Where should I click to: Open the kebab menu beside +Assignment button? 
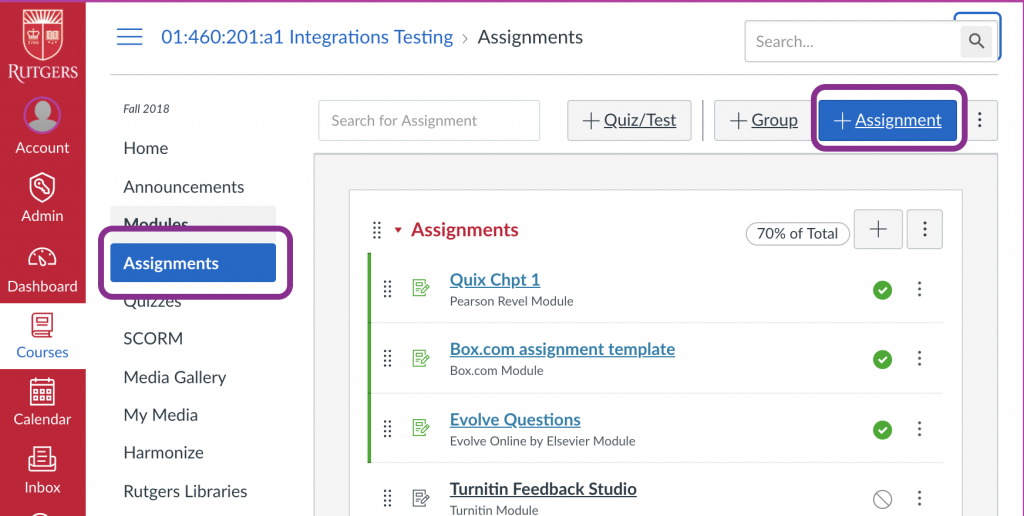[x=980, y=120]
